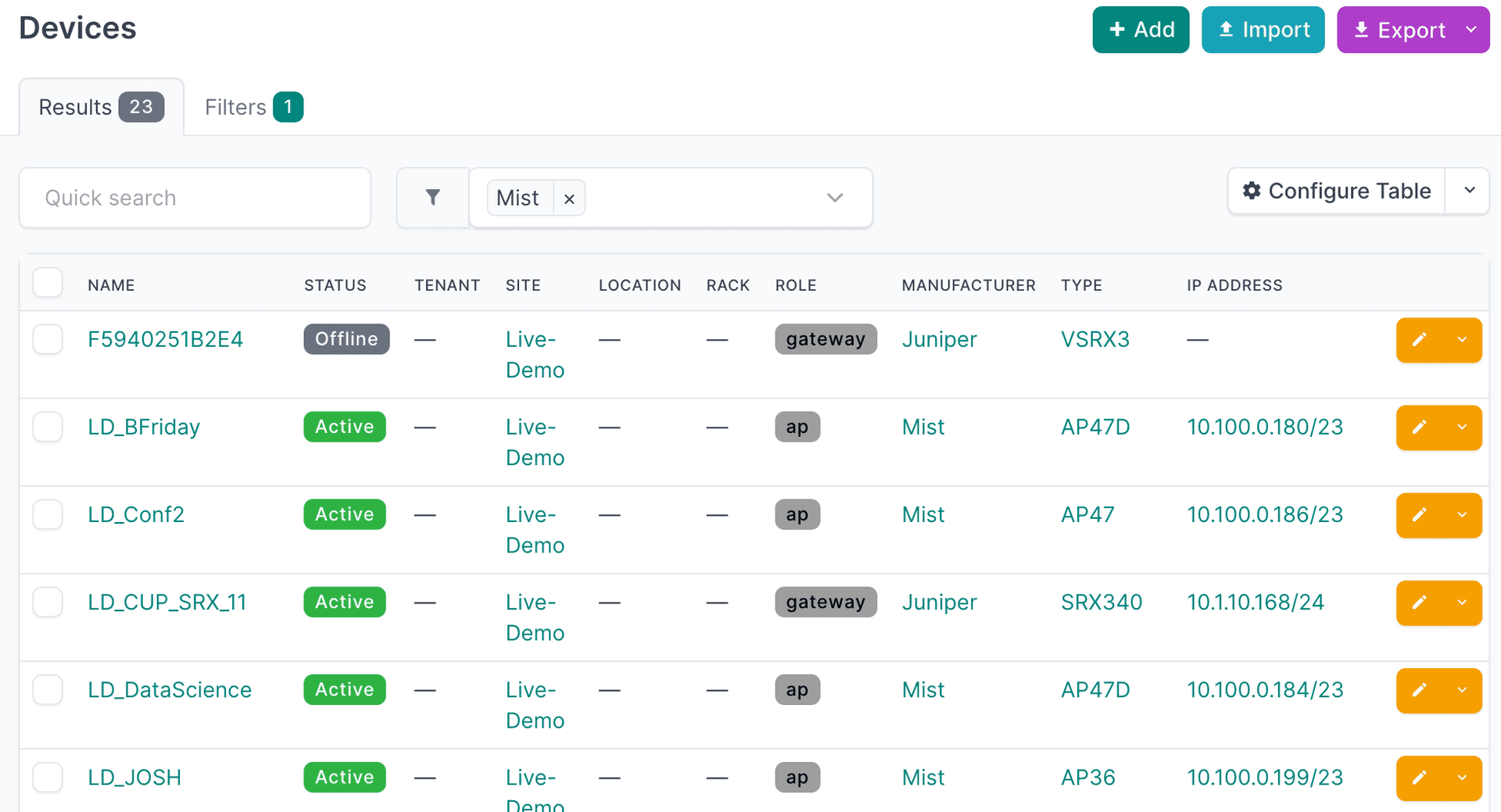Open the saved filter dropdown chevron
This screenshot has height=812, width=1501.
[834, 198]
